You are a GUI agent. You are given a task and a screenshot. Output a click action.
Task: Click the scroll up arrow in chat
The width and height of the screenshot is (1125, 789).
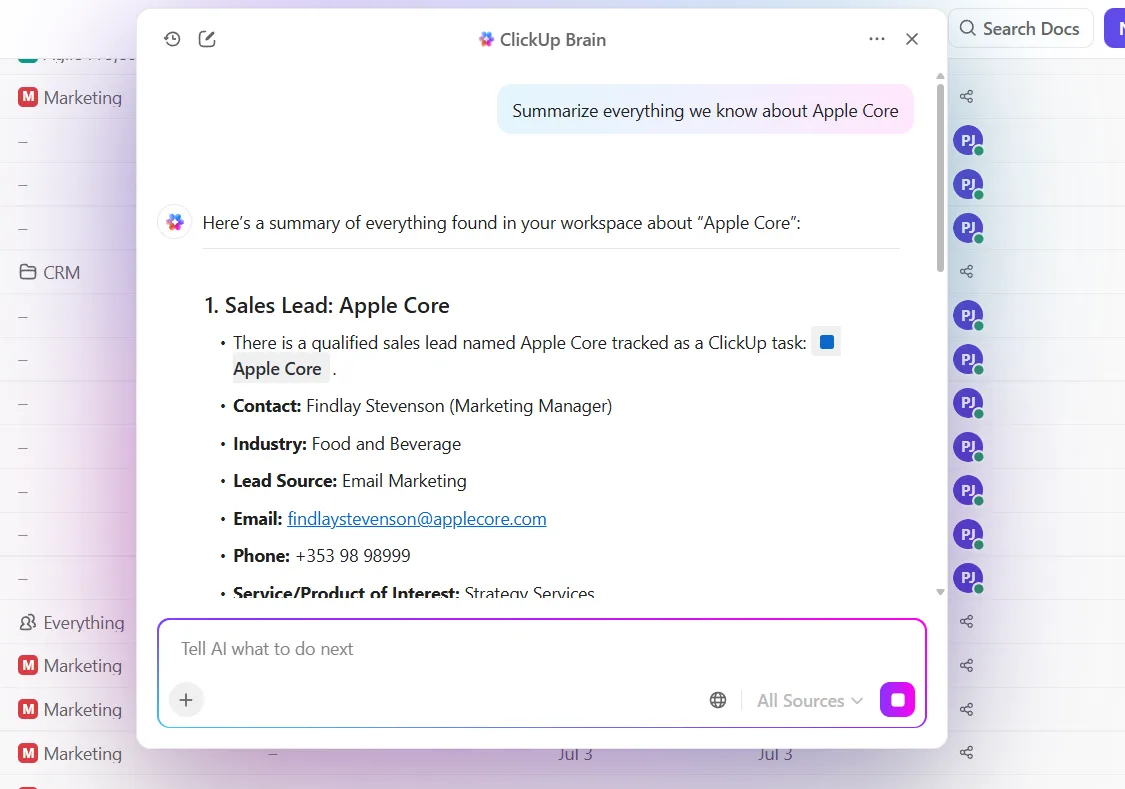(x=941, y=76)
